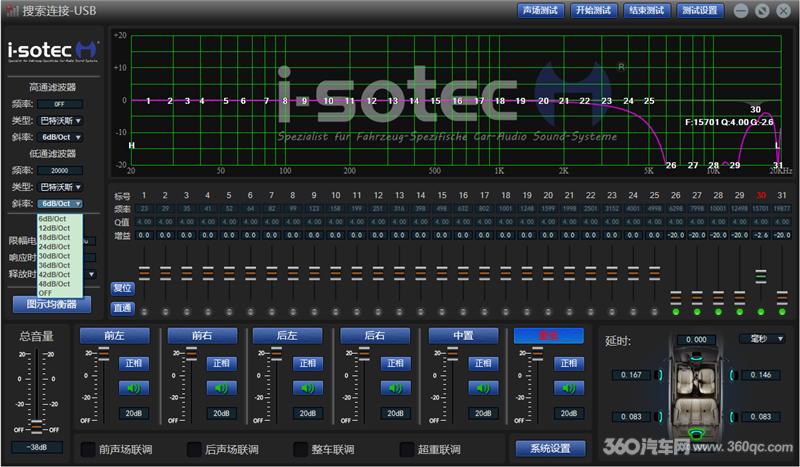
Task: Click the low-pass 频率 20000 field
Action: click(x=60, y=170)
